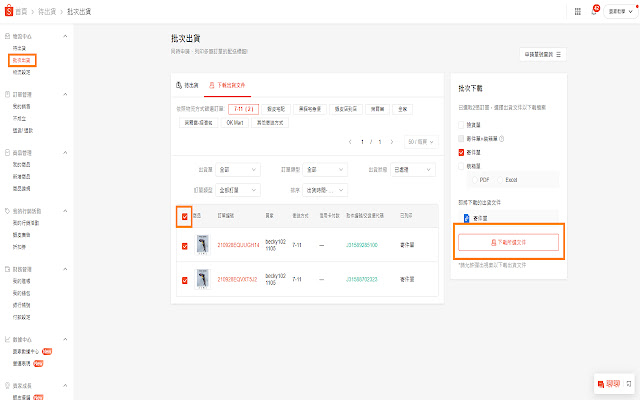
Task: Click the help icon beside second document option
Action: point(502,139)
